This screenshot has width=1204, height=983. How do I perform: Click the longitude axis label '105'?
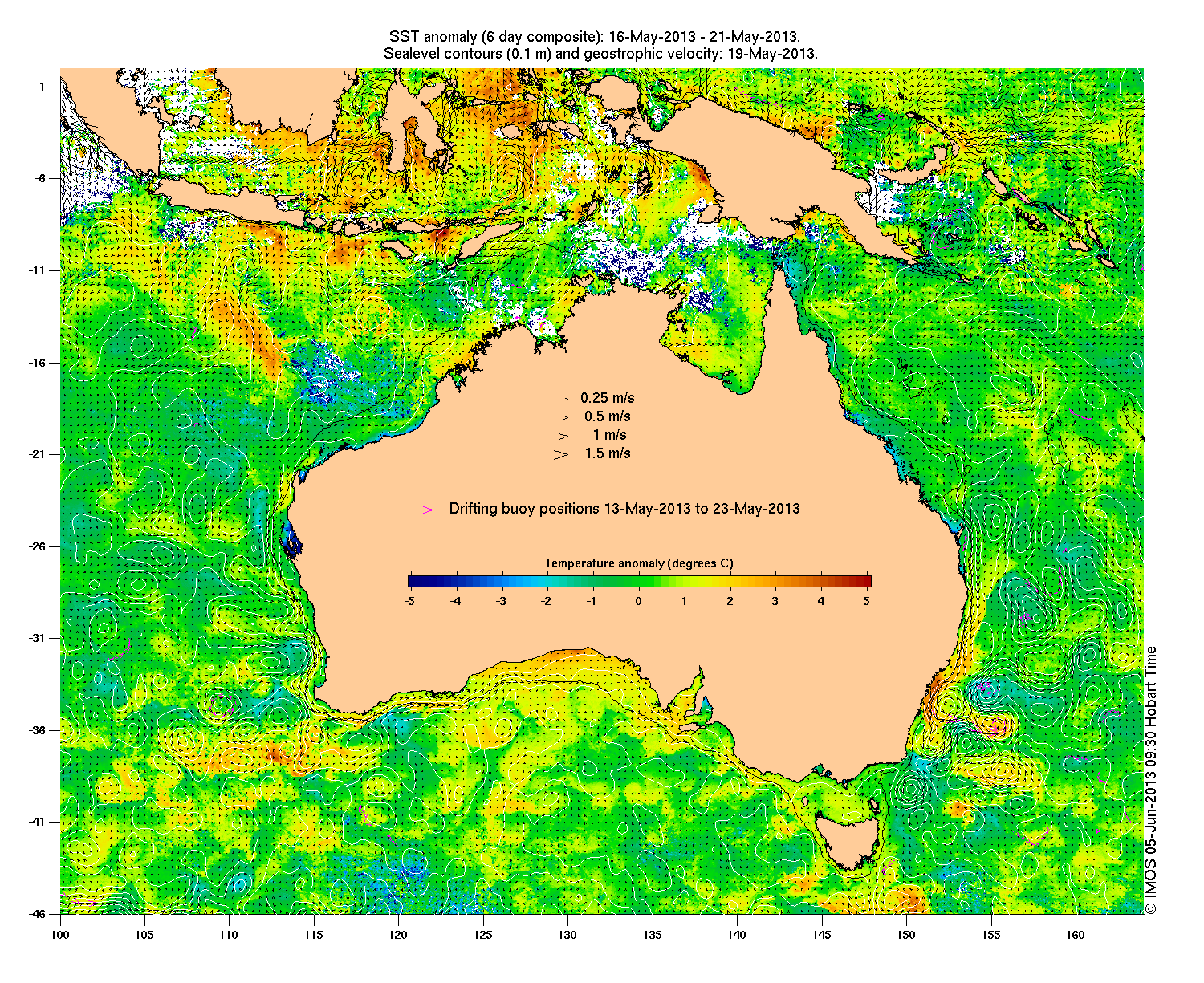click(144, 935)
